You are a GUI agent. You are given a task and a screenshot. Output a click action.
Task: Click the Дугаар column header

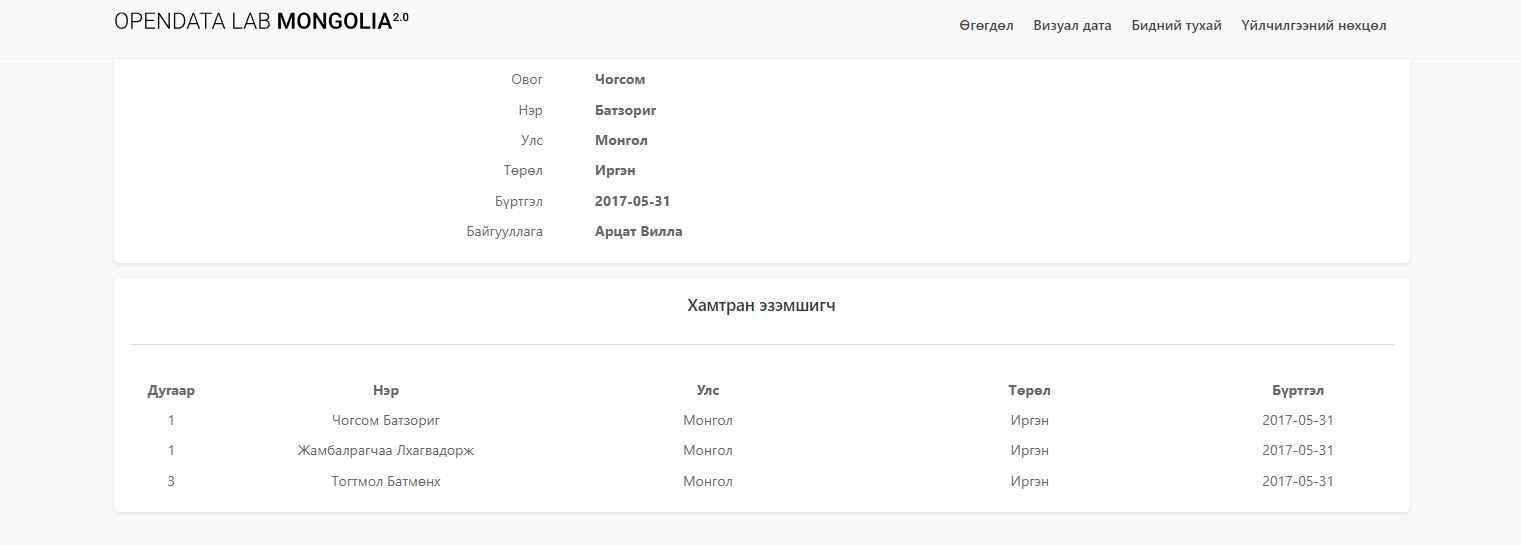171,390
